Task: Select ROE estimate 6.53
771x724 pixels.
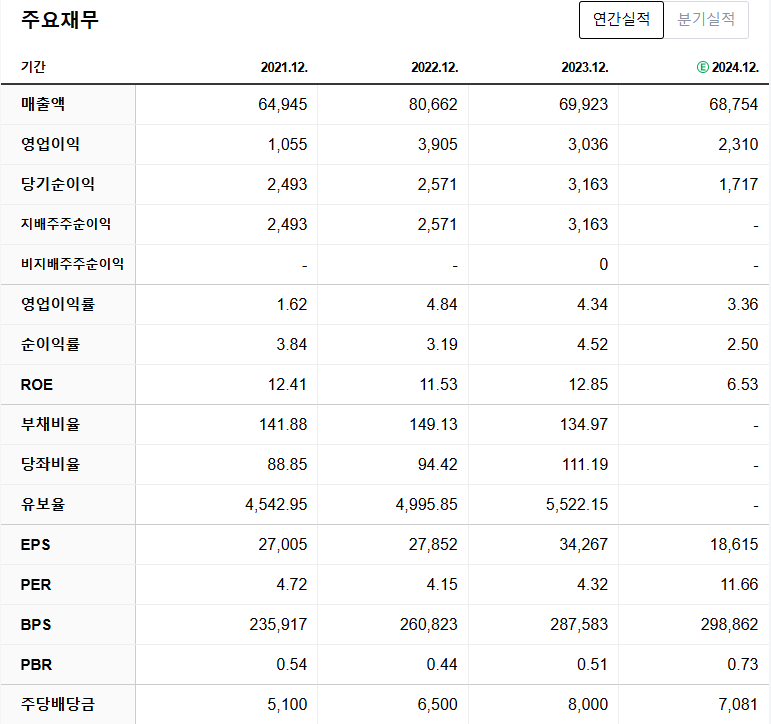Action: coord(743,385)
